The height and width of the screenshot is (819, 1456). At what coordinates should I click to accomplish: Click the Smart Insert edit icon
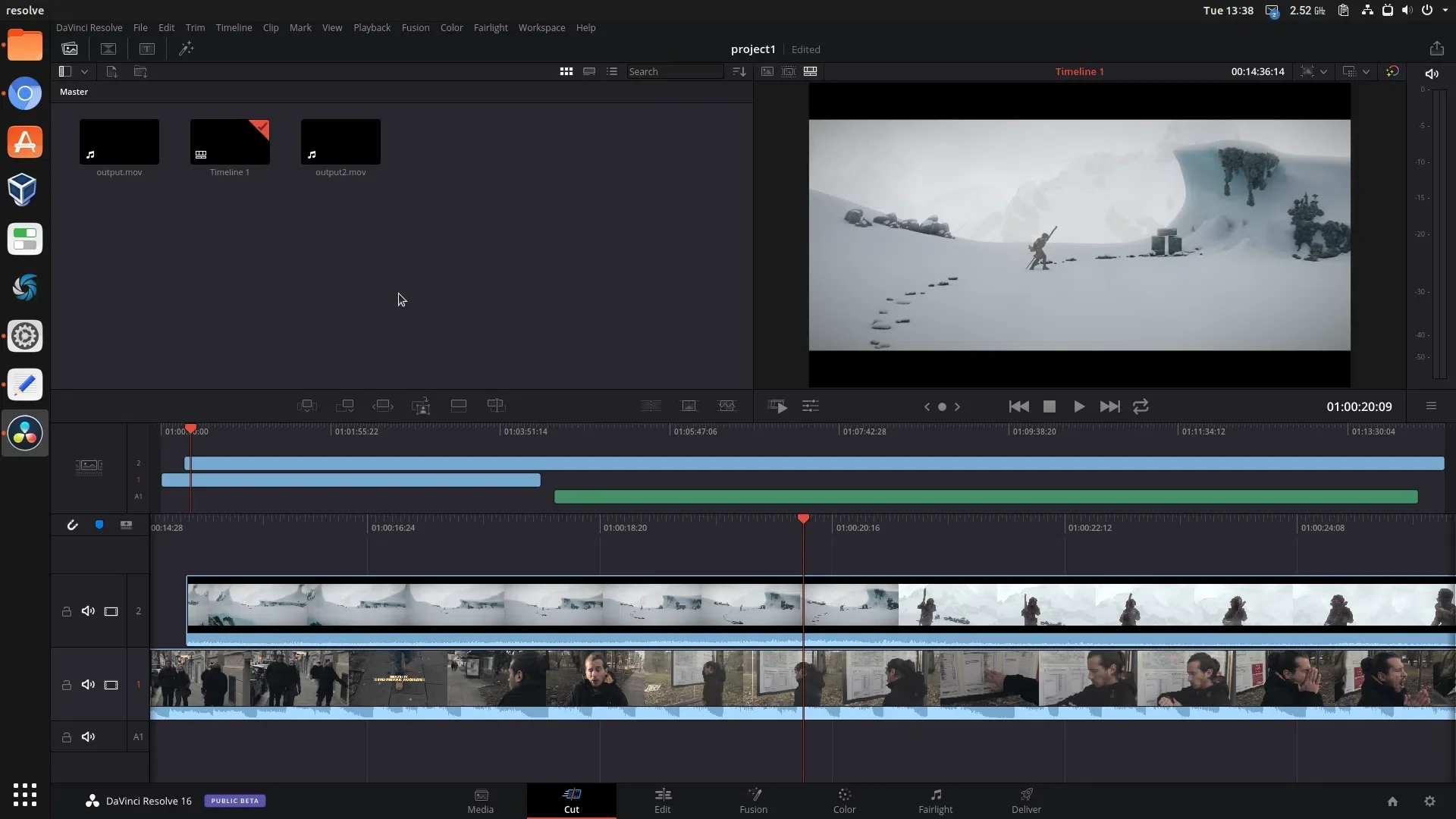point(307,406)
